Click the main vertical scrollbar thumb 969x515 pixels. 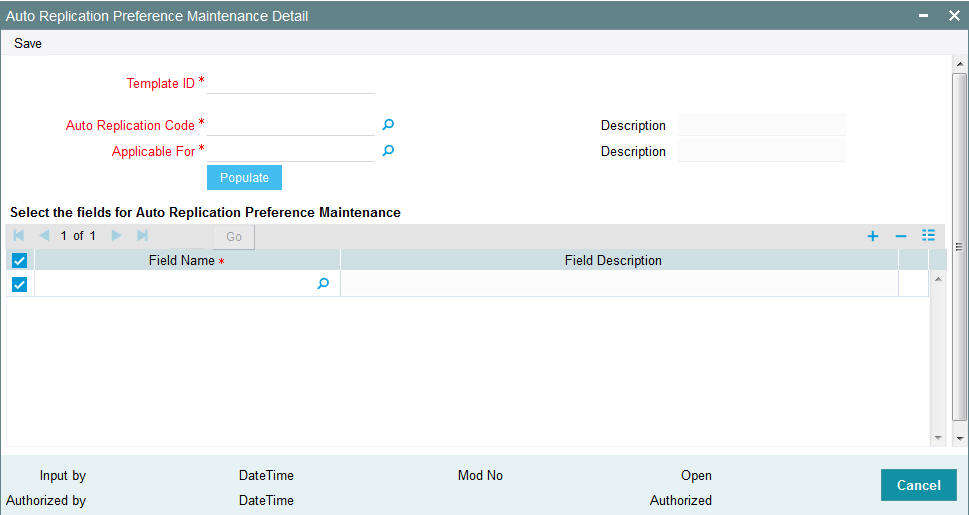959,247
